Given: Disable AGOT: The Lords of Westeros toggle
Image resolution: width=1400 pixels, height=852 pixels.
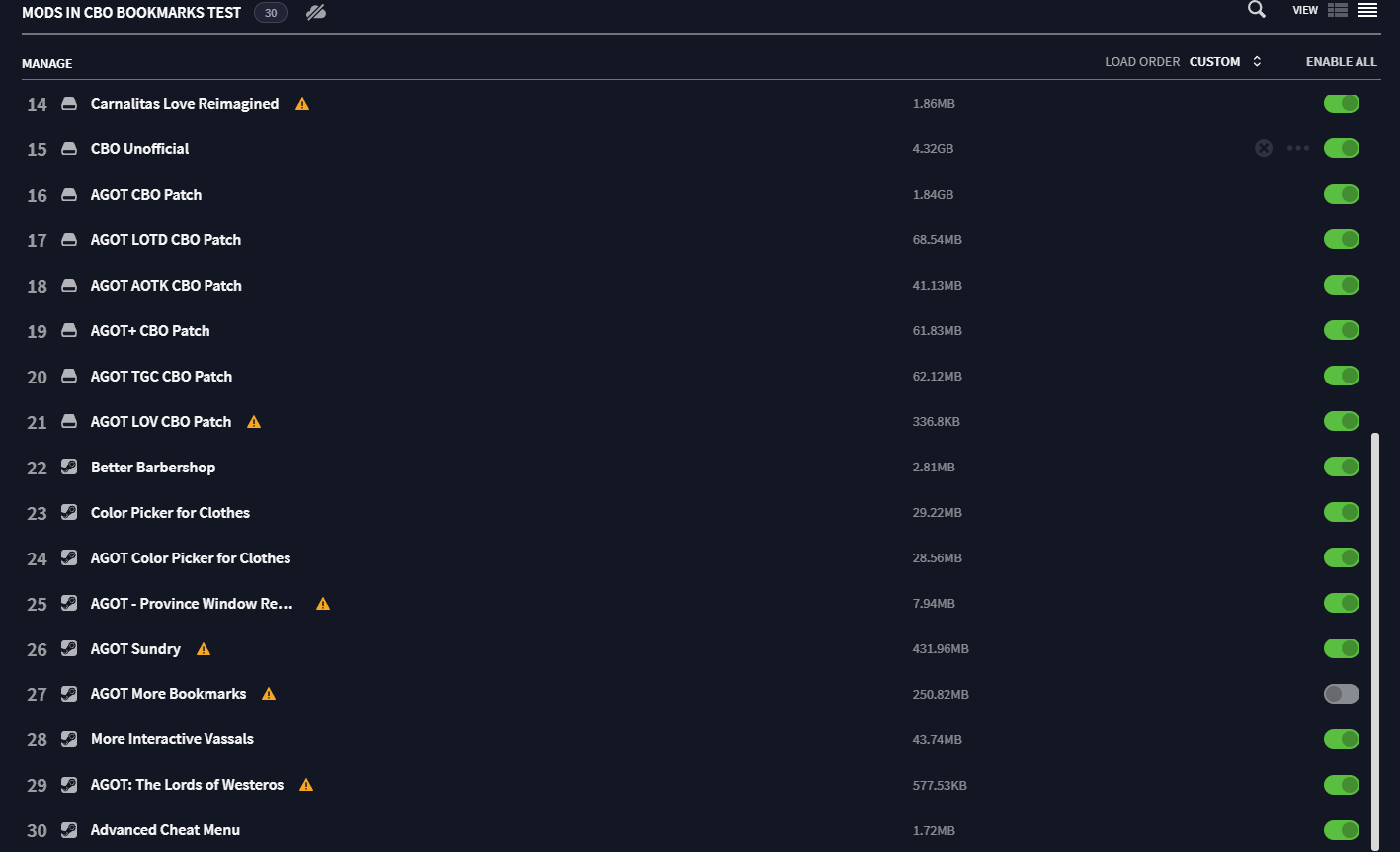Looking at the screenshot, I should point(1342,785).
